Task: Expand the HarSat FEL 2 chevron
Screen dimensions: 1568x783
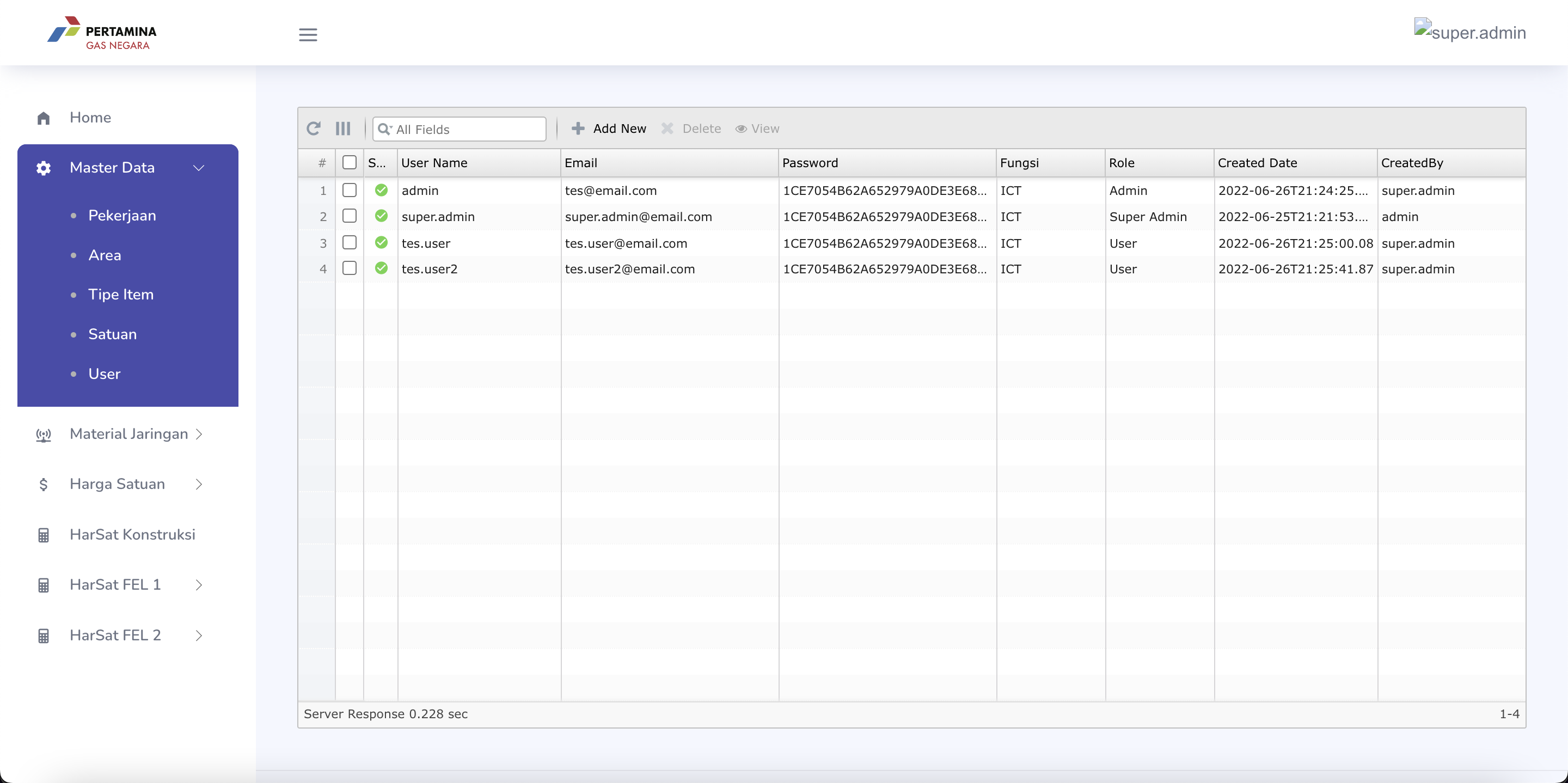Action: [199, 635]
